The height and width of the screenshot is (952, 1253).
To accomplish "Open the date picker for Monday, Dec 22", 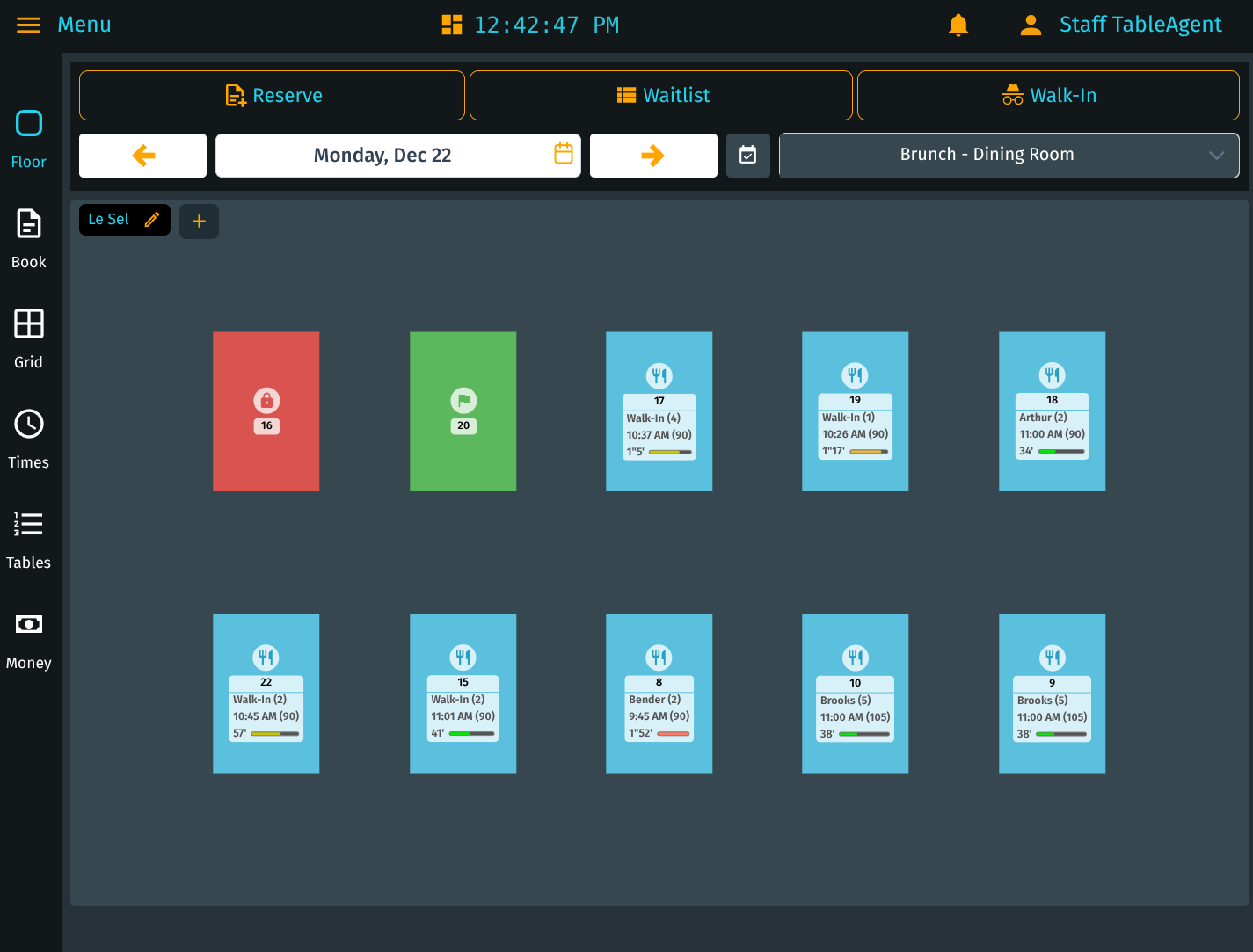I will (x=563, y=155).
